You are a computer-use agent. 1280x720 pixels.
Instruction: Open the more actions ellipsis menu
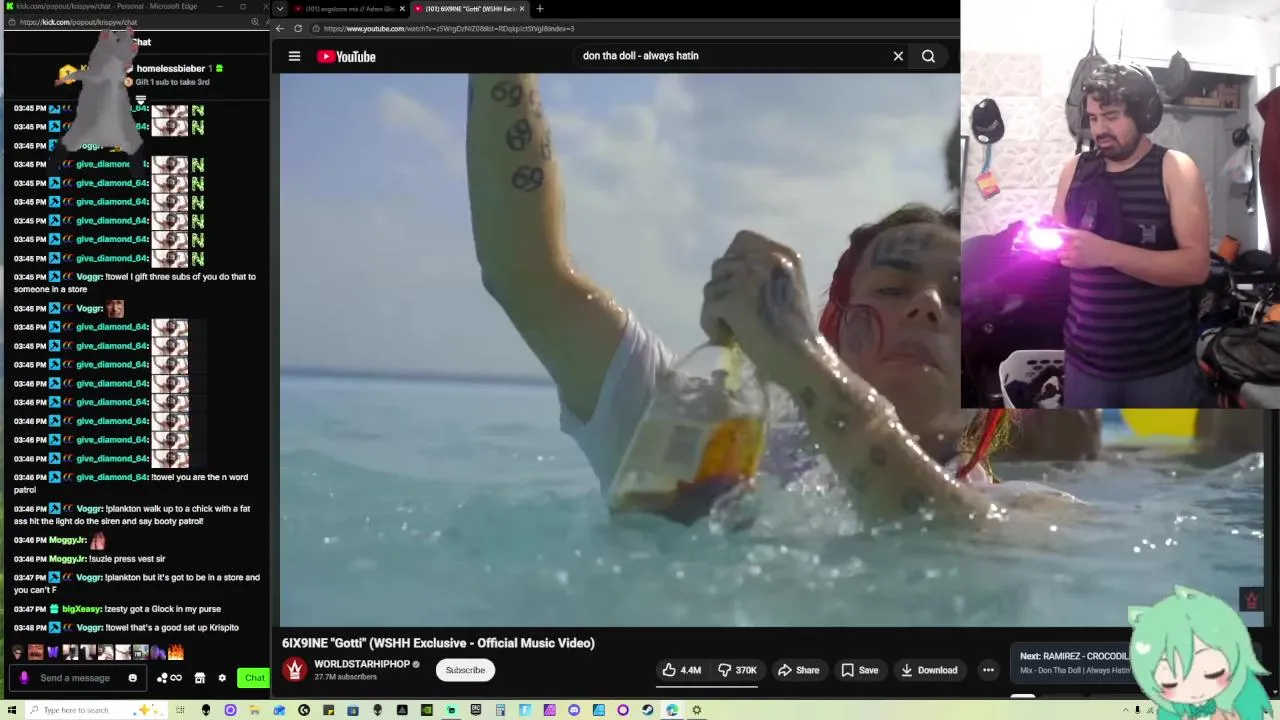[x=988, y=670]
